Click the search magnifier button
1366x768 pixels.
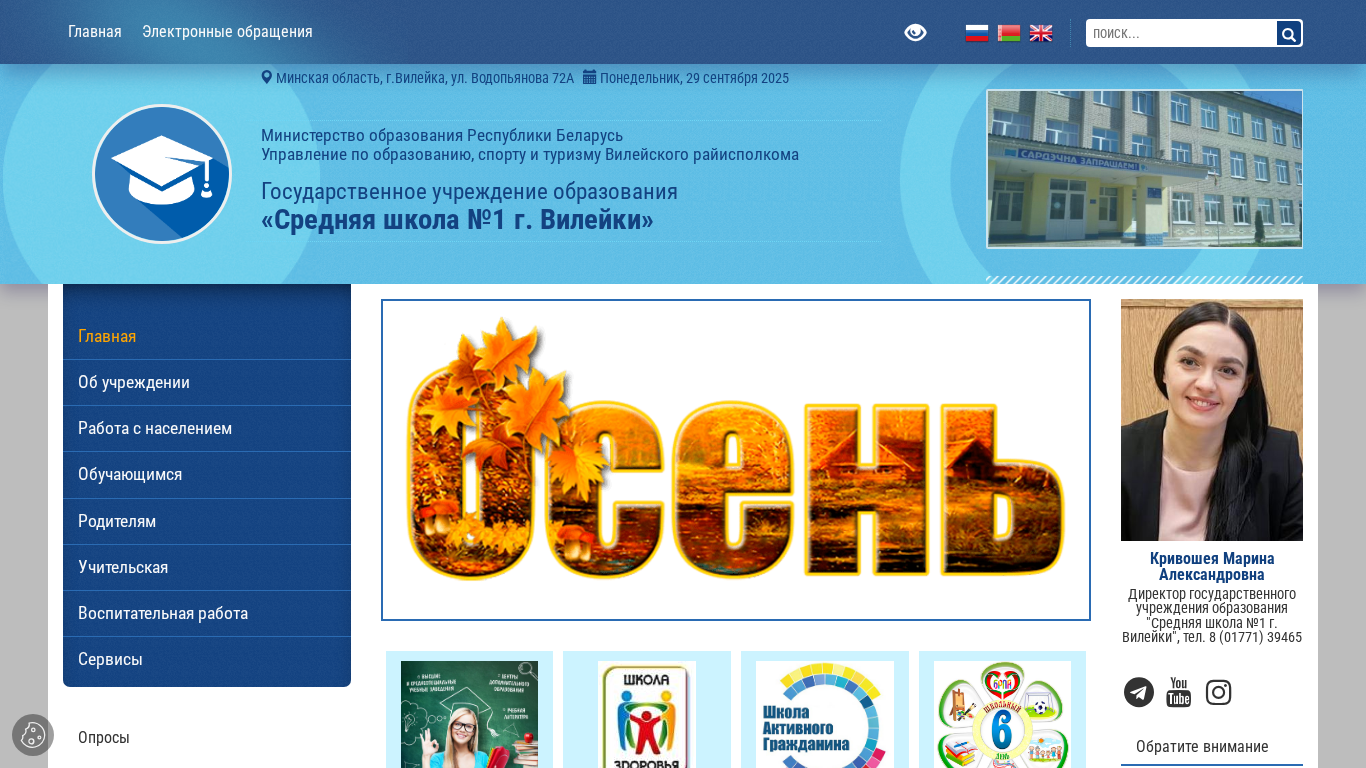click(x=1289, y=34)
